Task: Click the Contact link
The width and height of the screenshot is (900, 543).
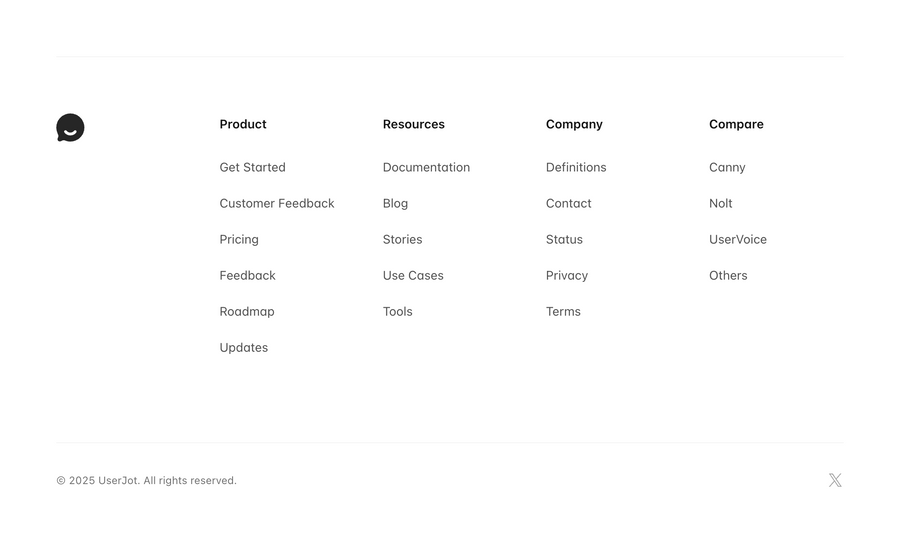Action: (x=568, y=203)
